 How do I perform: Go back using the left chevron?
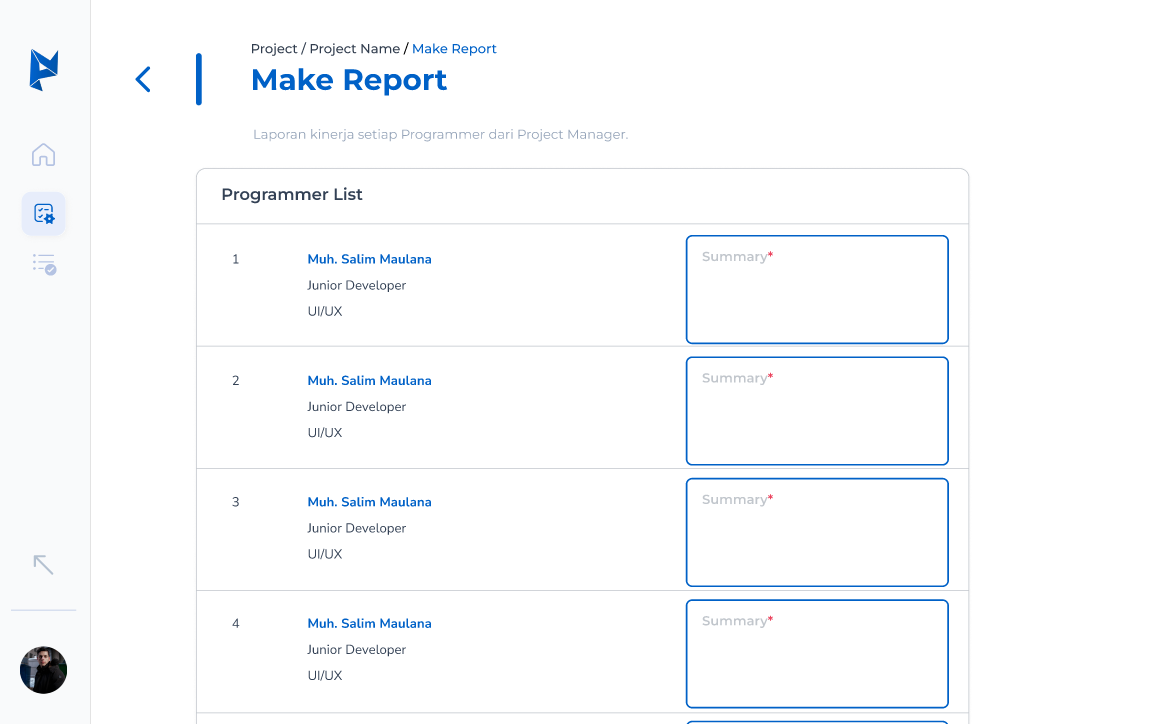click(x=143, y=79)
